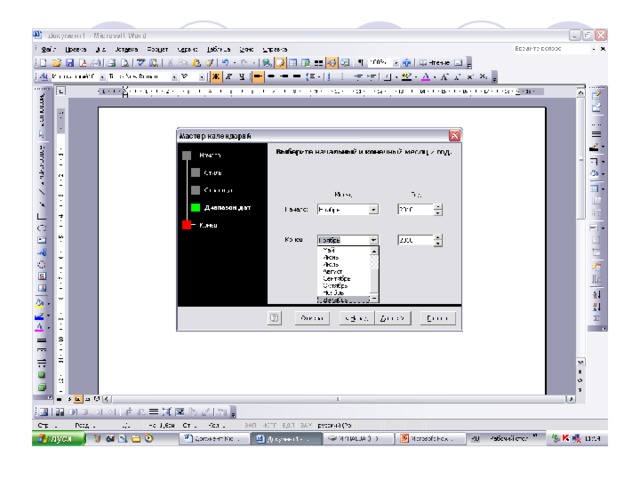Click the highlighted align left icon
Image resolution: width=640 pixels, height=480 pixels.
coord(257,76)
